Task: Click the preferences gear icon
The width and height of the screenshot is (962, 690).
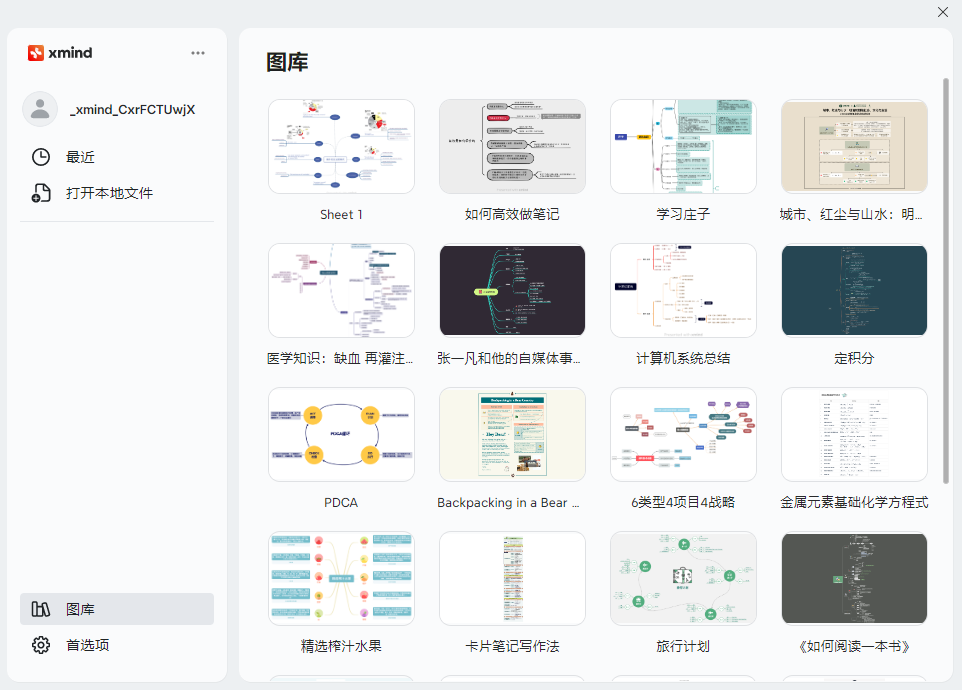Action: [41, 645]
